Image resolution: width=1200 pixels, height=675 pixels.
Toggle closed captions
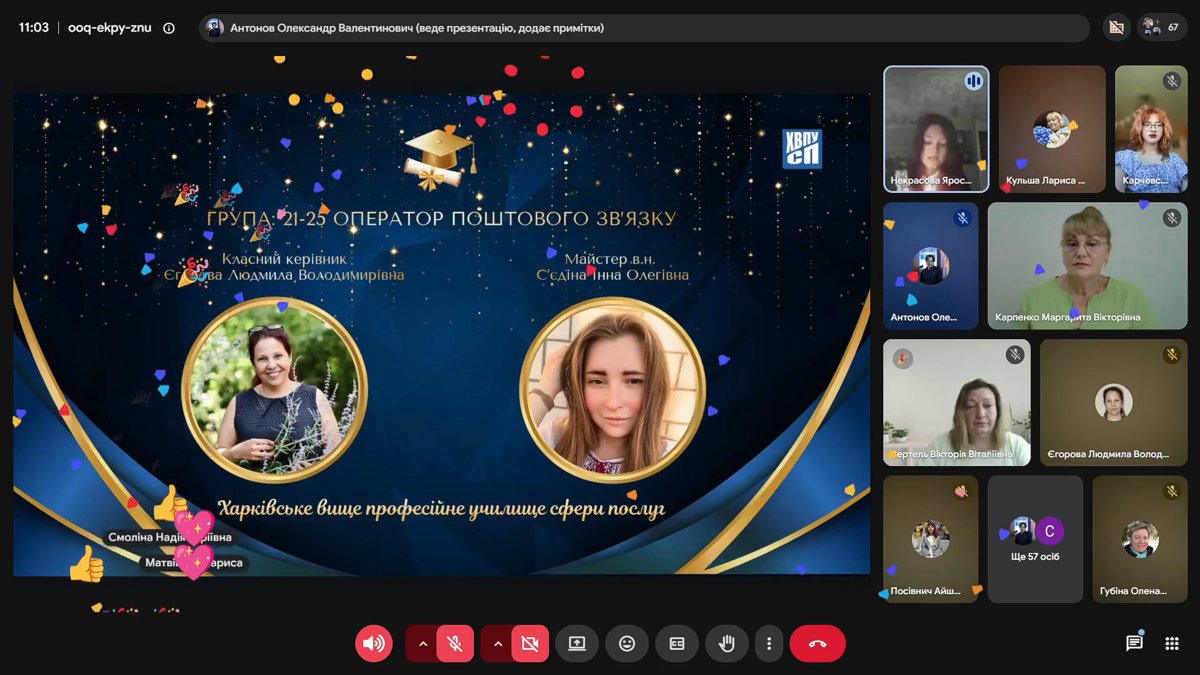pos(677,644)
